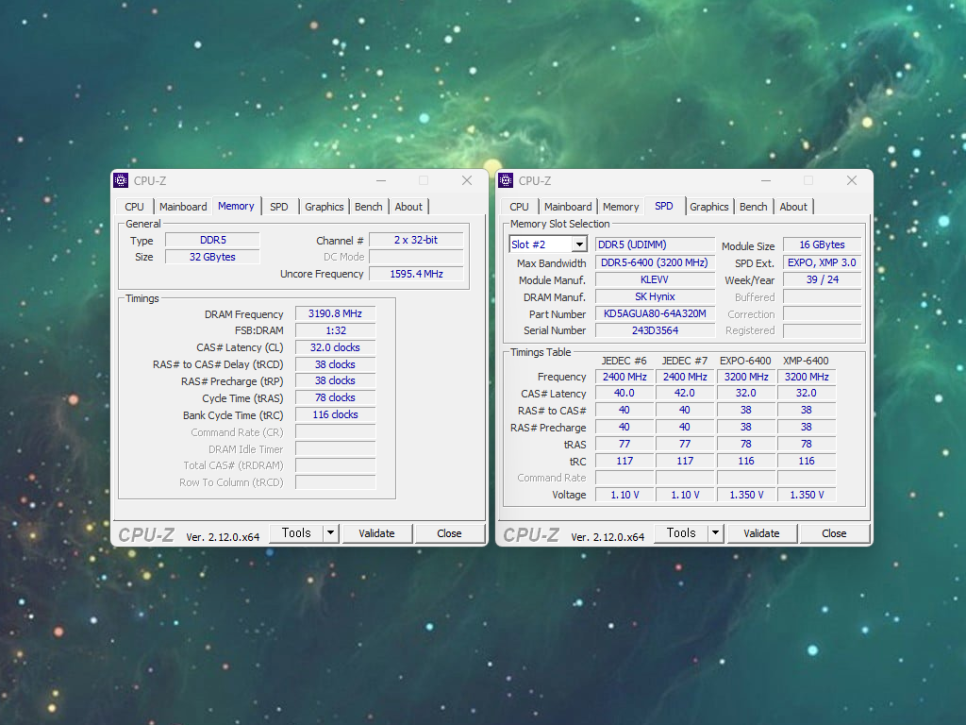
Task: Open the About tab in left CPU-Z window
Action: coord(408,207)
